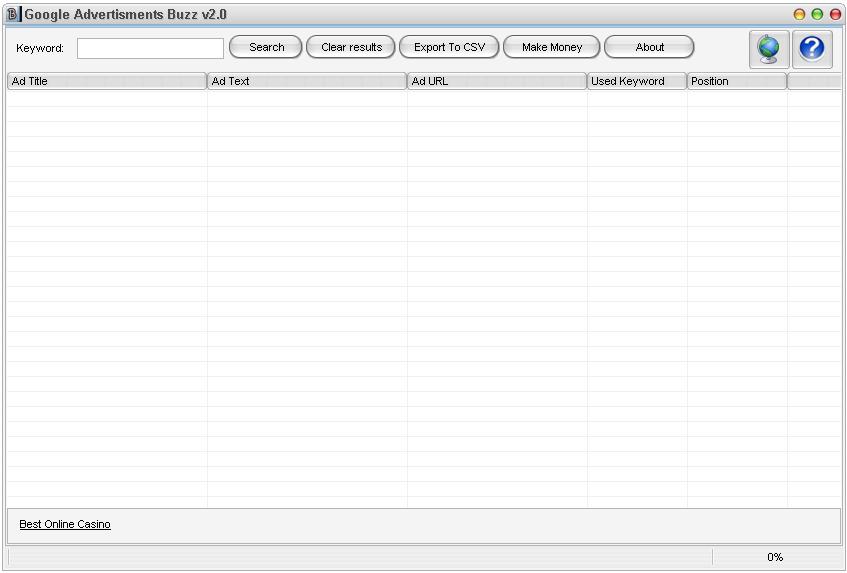Focus the Keyword input field
The width and height of the screenshot is (847, 573).
150,48
